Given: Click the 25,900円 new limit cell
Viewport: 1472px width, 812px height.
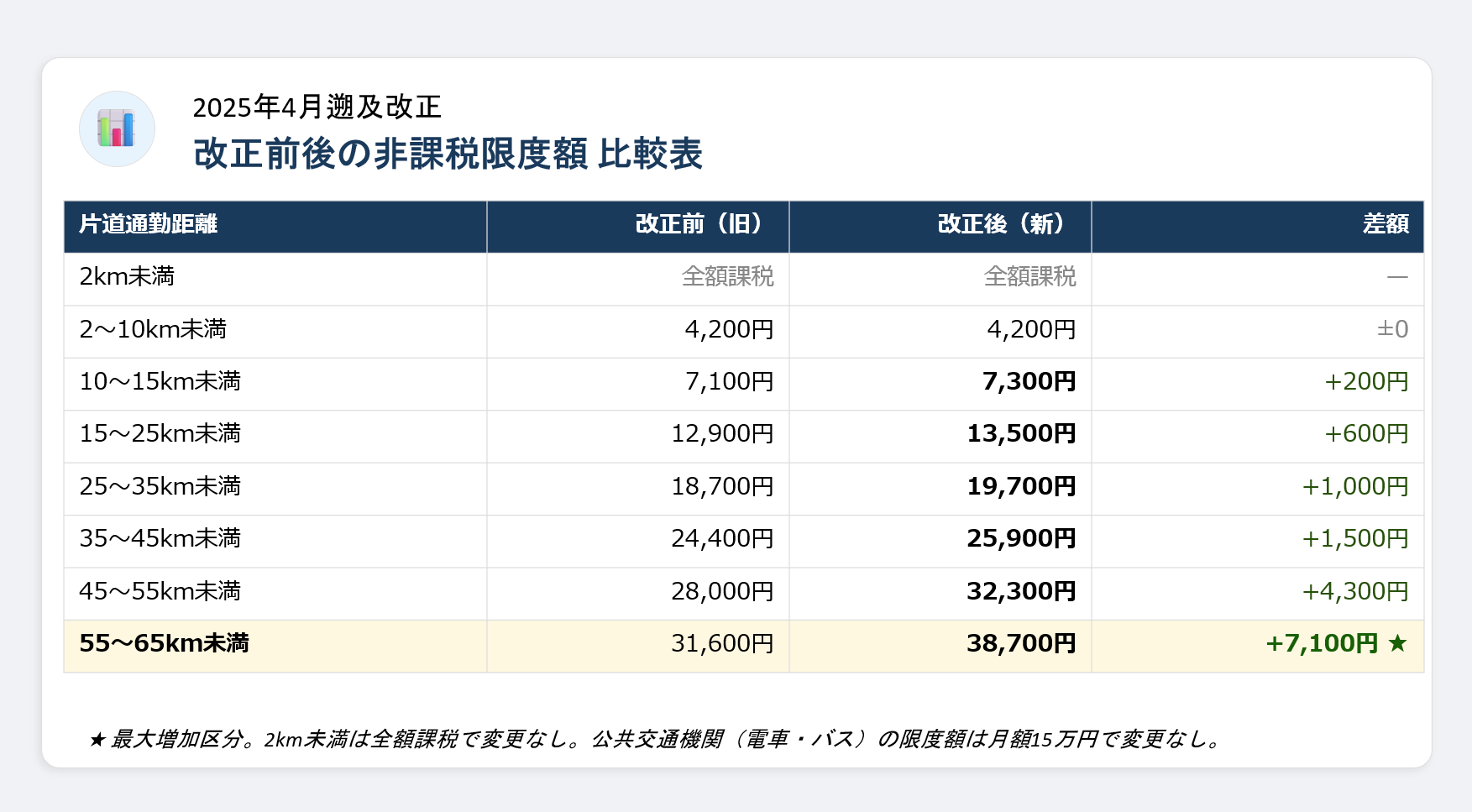Looking at the screenshot, I should (x=1021, y=539).
